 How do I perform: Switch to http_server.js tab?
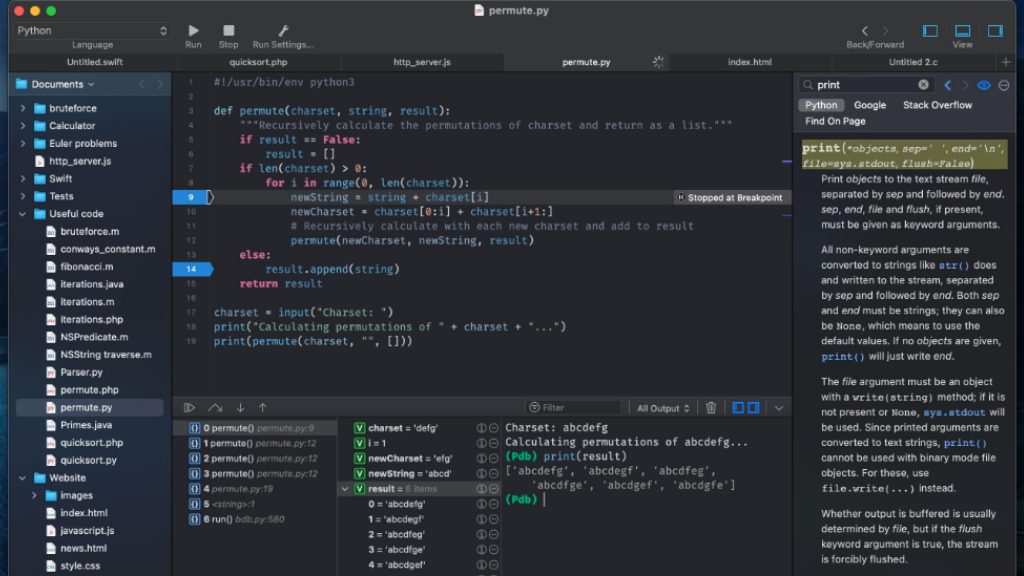click(x=422, y=62)
